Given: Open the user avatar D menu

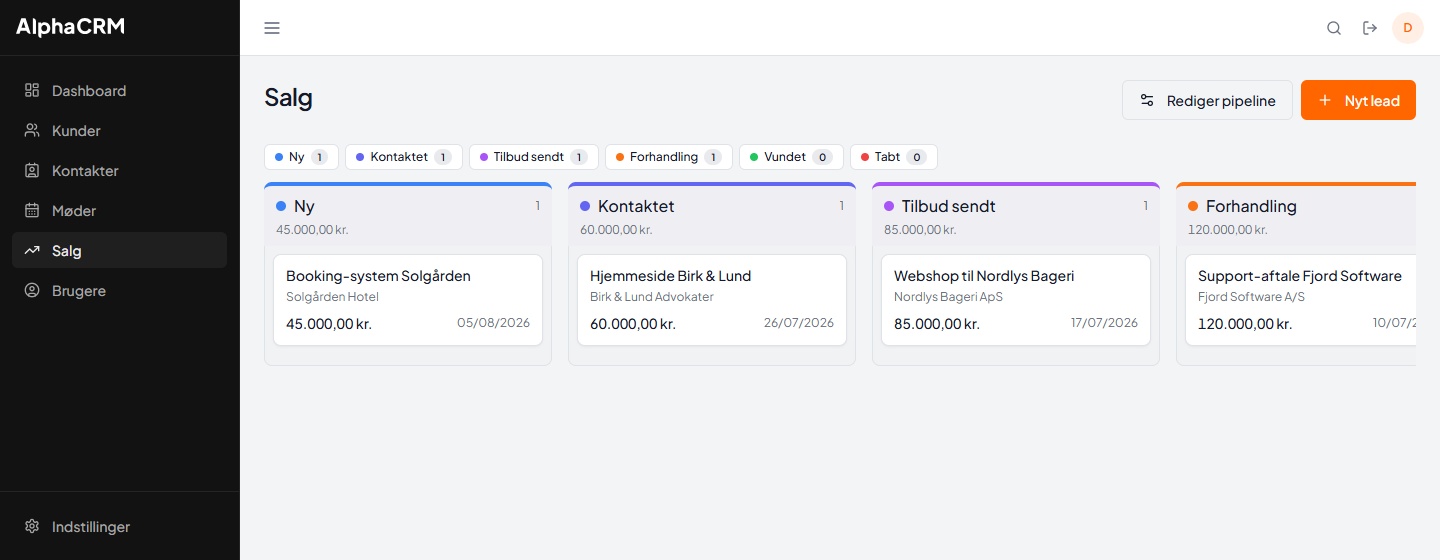Looking at the screenshot, I should 1408,28.
